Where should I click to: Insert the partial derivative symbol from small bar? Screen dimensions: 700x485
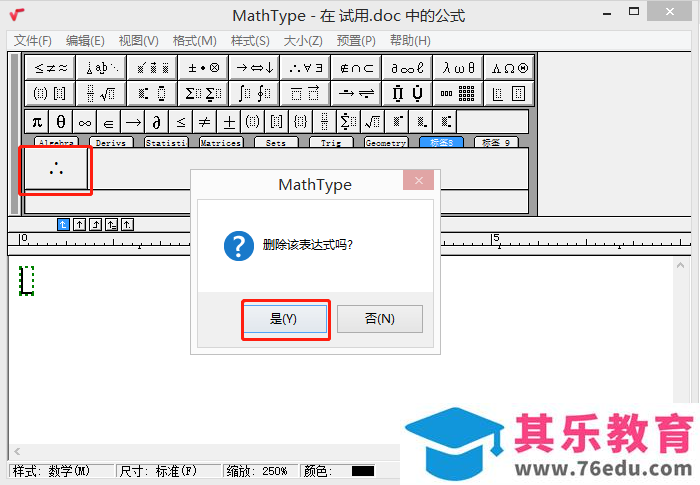pyautogui.click(x=157, y=121)
